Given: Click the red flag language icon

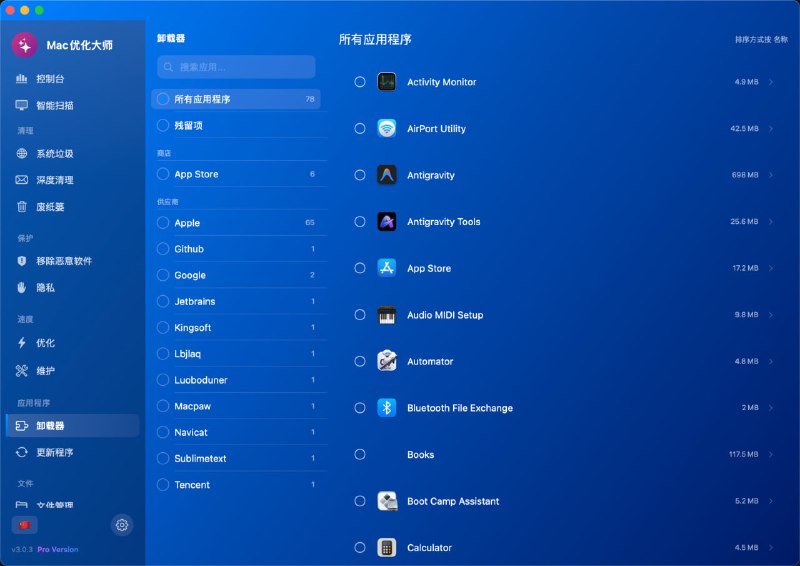Looking at the screenshot, I should [x=24, y=525].
